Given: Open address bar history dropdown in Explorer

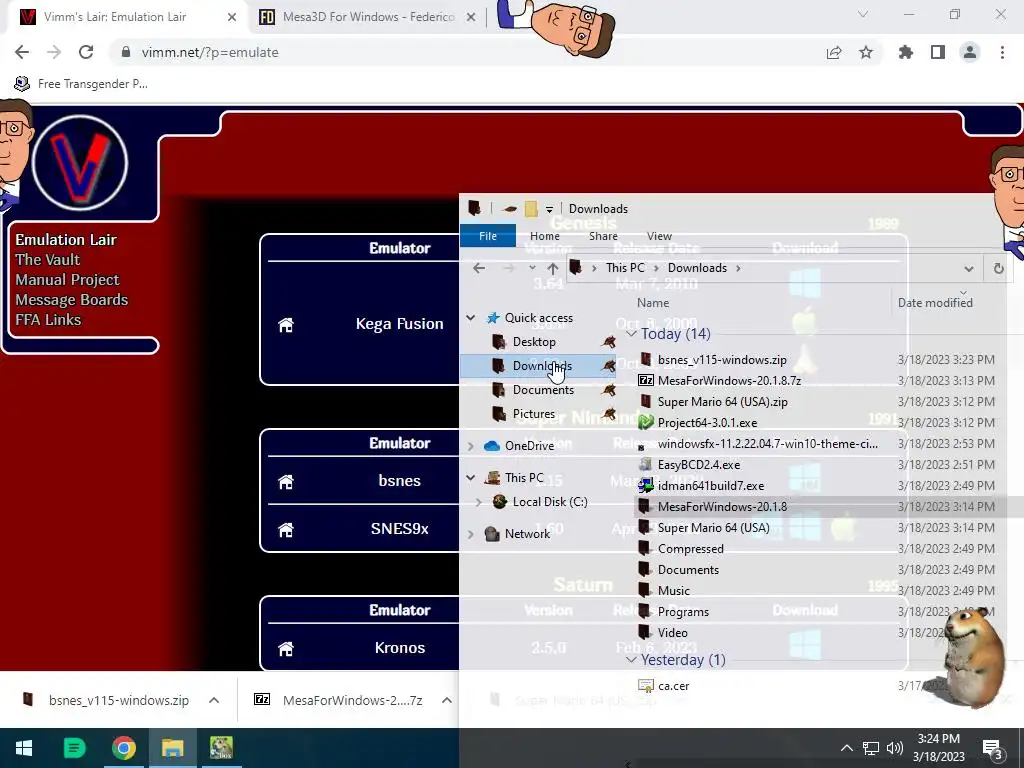Looking at the screenshot, I should (x=968, y=268).
